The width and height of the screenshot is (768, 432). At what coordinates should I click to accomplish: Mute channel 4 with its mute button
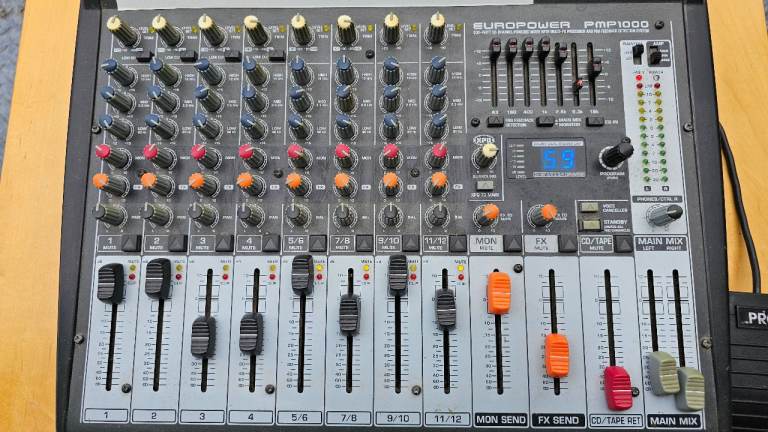pyautogui.click(x=271, y=243)
